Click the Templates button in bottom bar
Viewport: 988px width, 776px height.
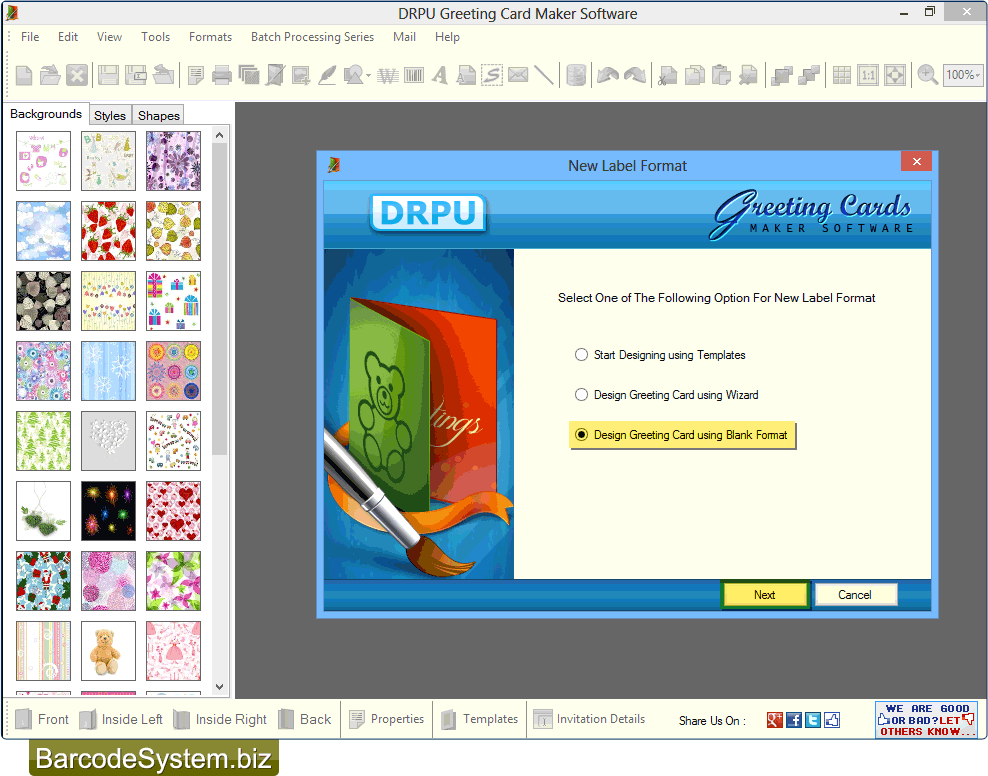(480, 719)
